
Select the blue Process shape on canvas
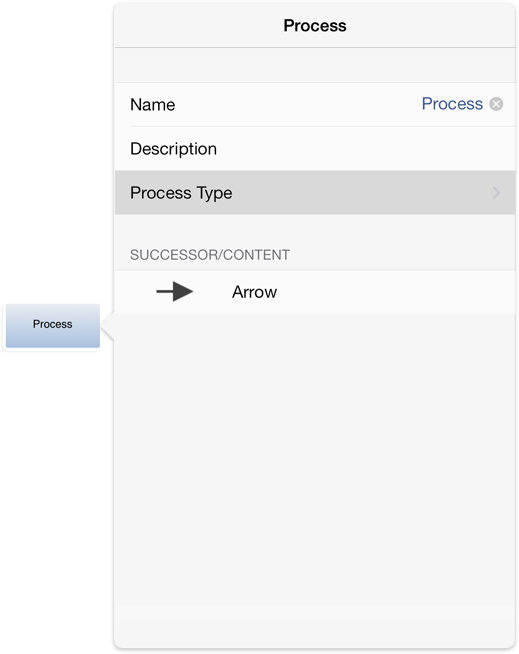(53, 326)
